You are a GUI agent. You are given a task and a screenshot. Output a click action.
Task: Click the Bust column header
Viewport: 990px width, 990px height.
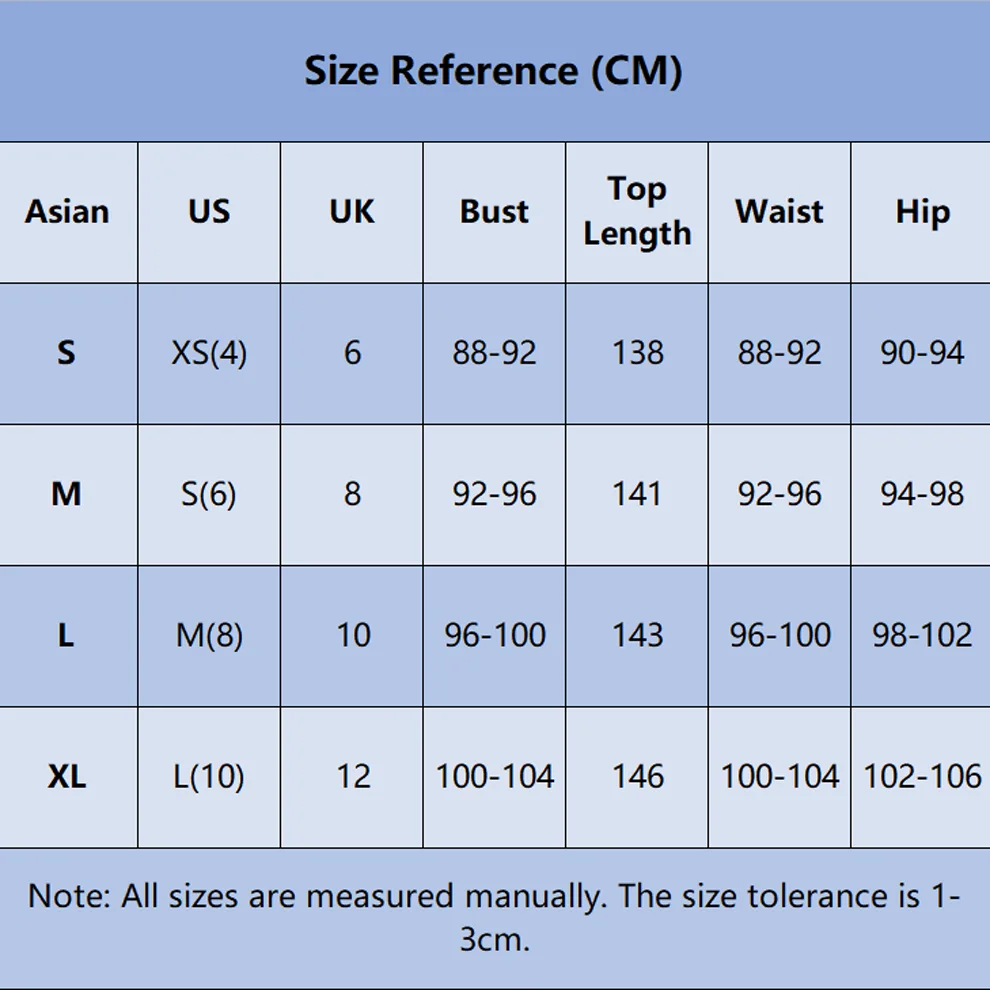[494, 212]
